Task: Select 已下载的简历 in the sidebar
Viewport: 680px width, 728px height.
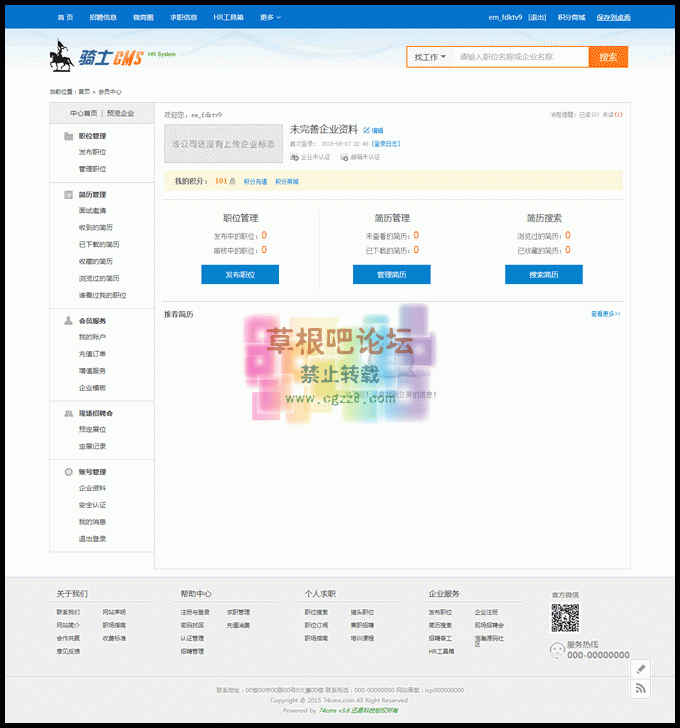Action: coord(99,244)
